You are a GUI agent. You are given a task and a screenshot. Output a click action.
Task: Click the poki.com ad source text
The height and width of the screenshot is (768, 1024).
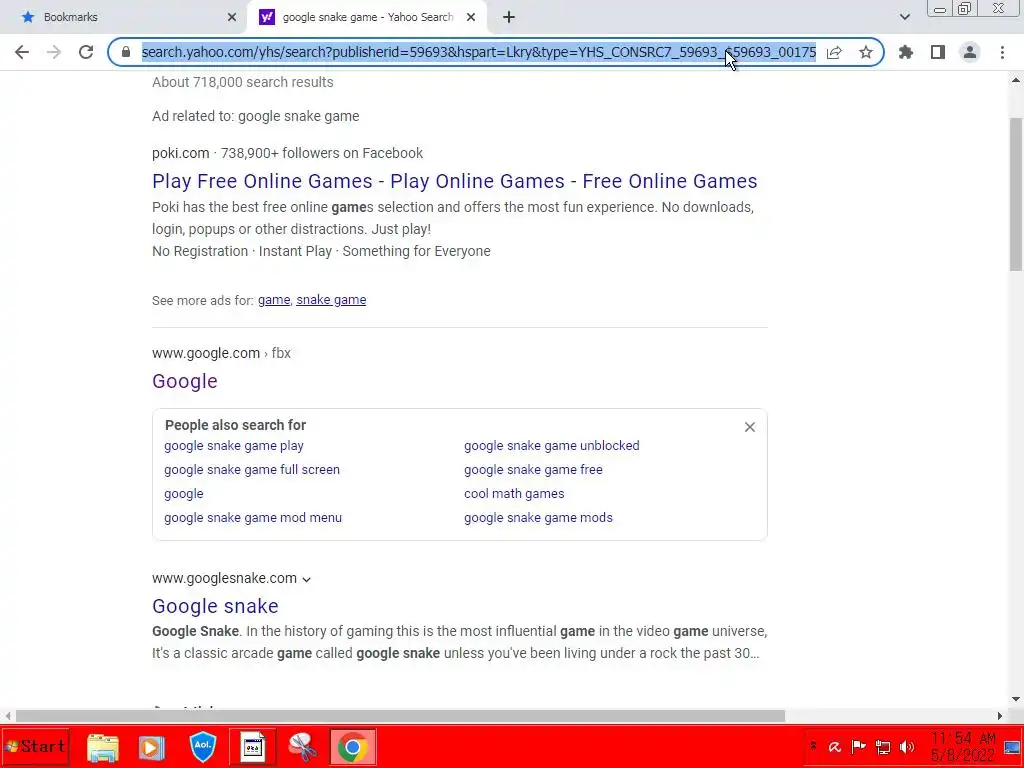coord(180,153)
